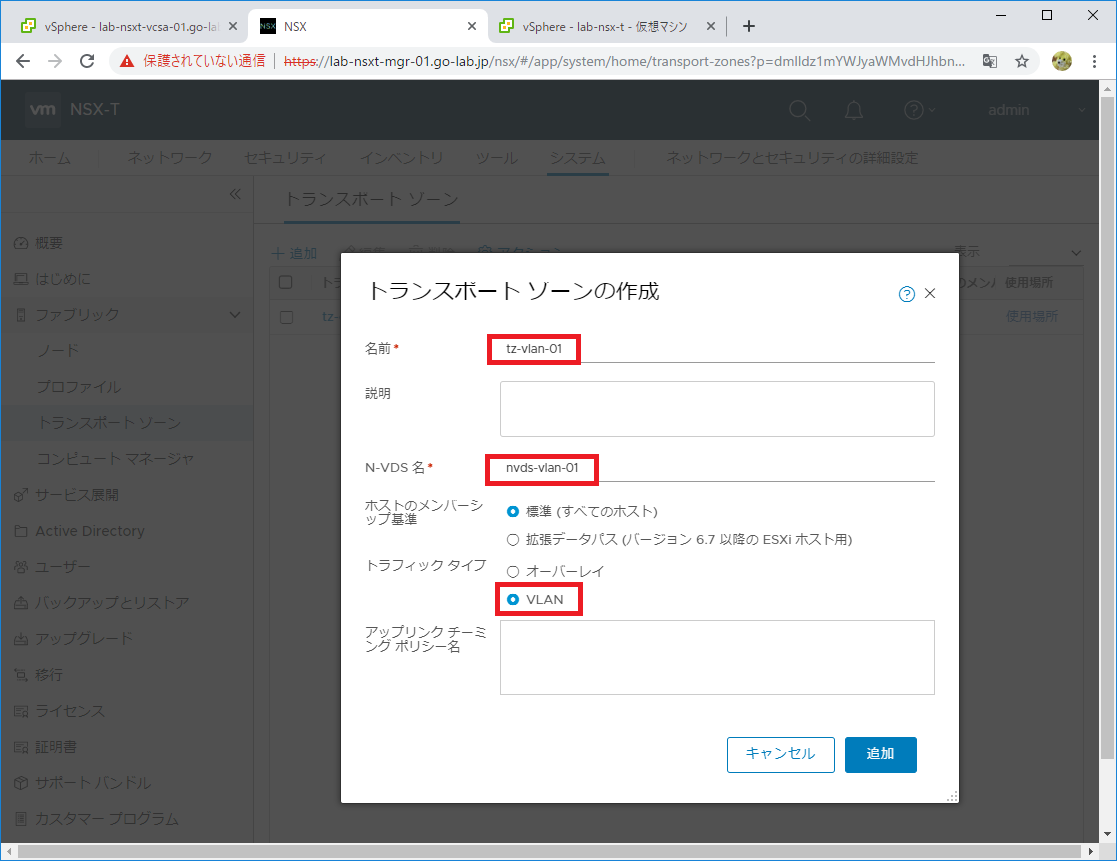The width and height of the screenshot is (1117, 861).
Task: Open the ホーム menu tab
Action: coord(50,158)
